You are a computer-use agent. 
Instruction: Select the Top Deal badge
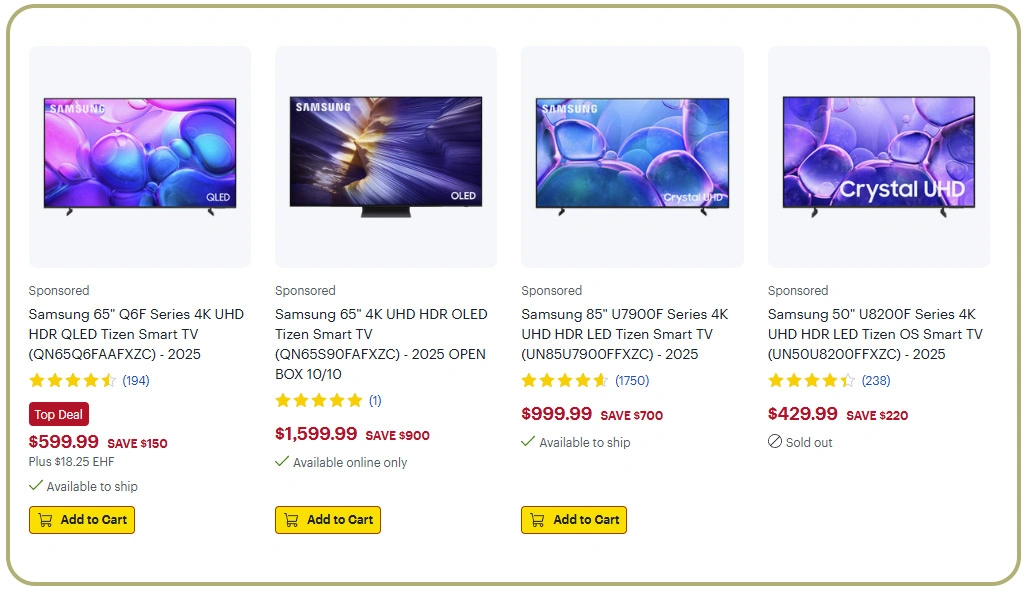(58, 413)
